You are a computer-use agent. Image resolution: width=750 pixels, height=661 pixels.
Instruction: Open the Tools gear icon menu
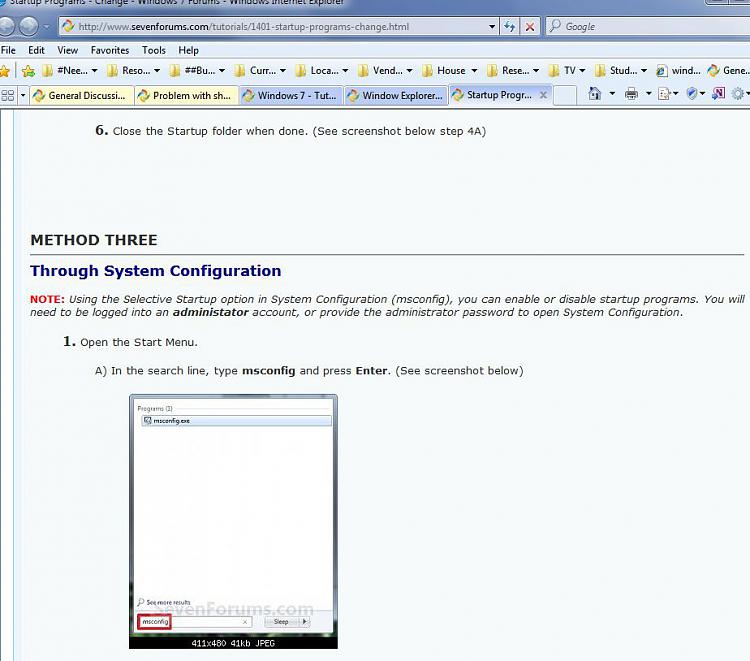[x=740, y=94]
